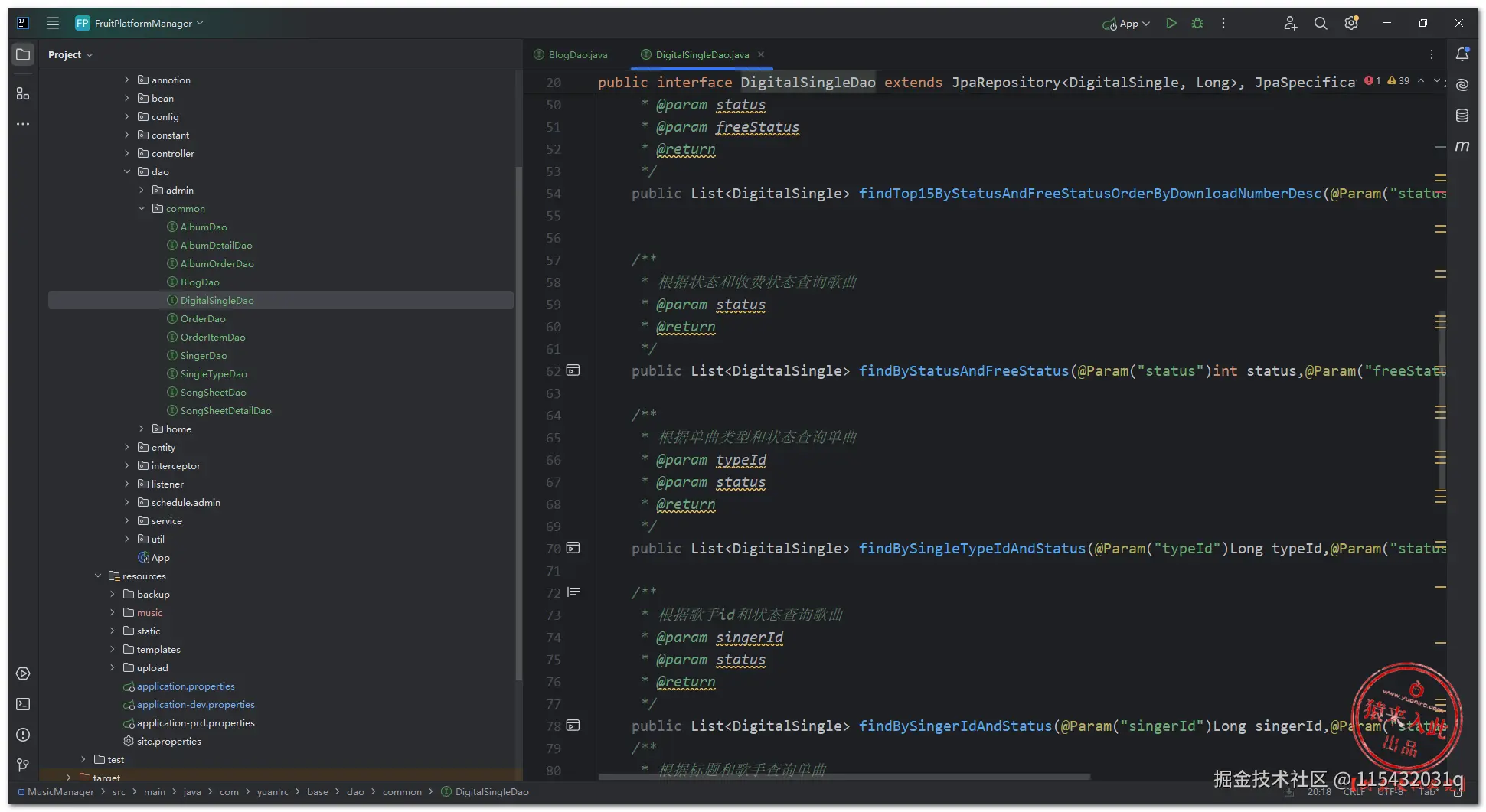Screen dimensions: 1486x812
Task: Open editor tab options menu
Action: coord(1432,54)
